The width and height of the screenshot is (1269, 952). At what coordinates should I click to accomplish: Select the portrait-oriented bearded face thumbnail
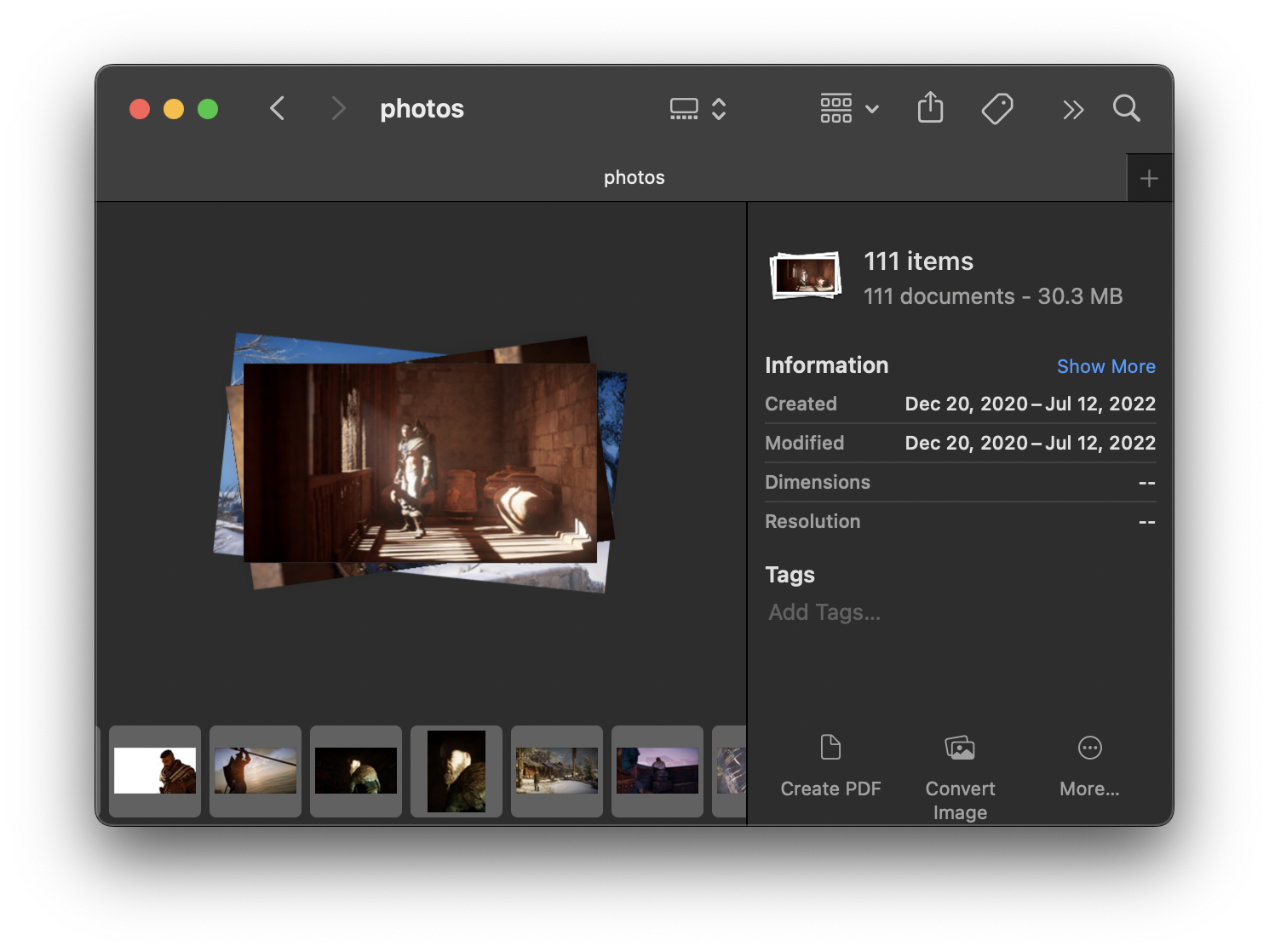point(456,771)
